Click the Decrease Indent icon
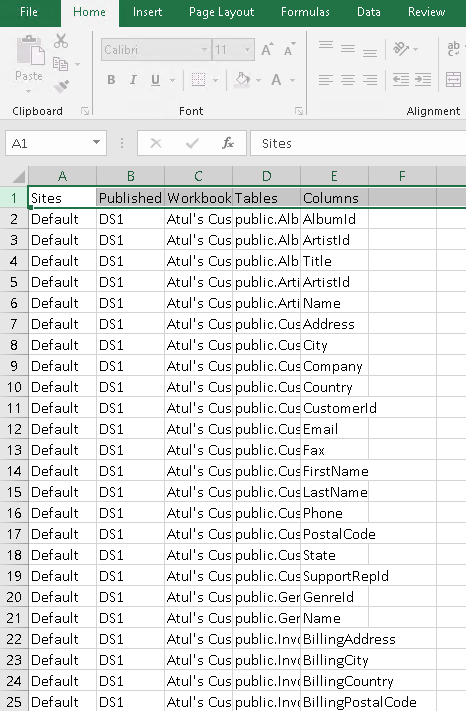The height and width of the screenshot is (711, 466). tap(401, 80)
